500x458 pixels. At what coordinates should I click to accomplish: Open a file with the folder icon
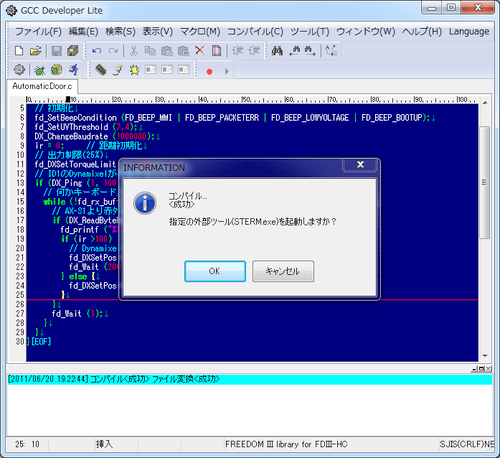click(35, 51)
